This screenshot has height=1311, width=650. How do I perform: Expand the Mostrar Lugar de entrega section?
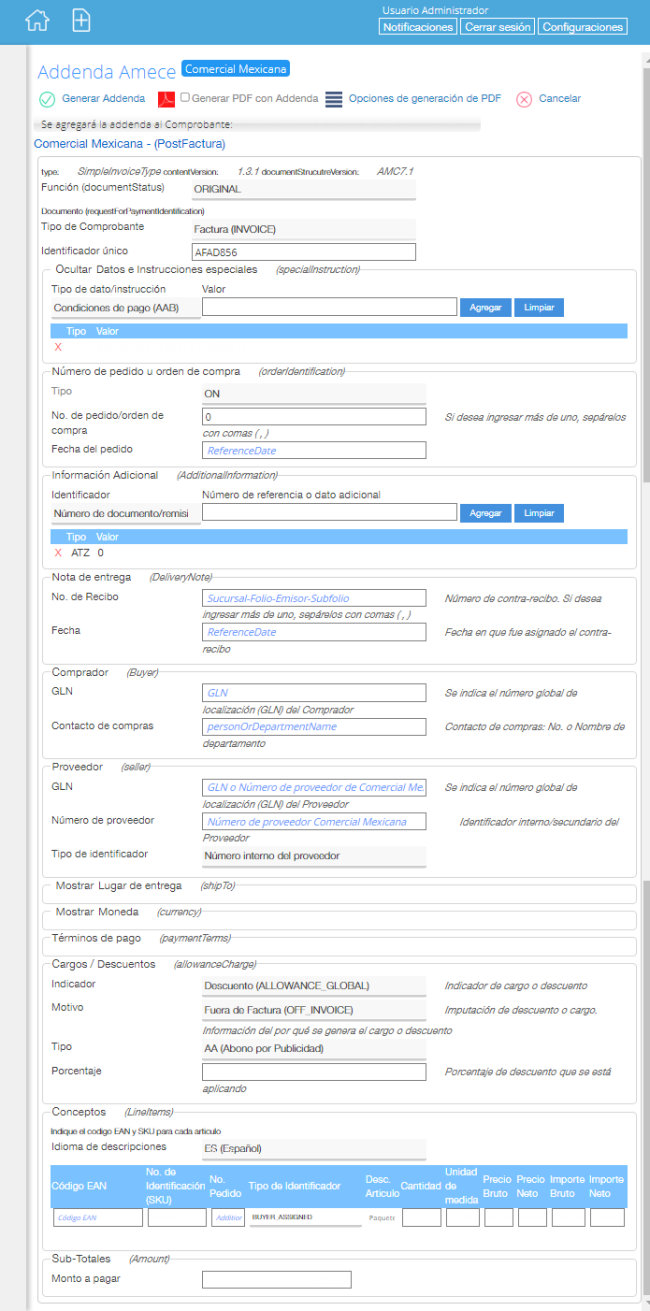[x=118, y=886]
